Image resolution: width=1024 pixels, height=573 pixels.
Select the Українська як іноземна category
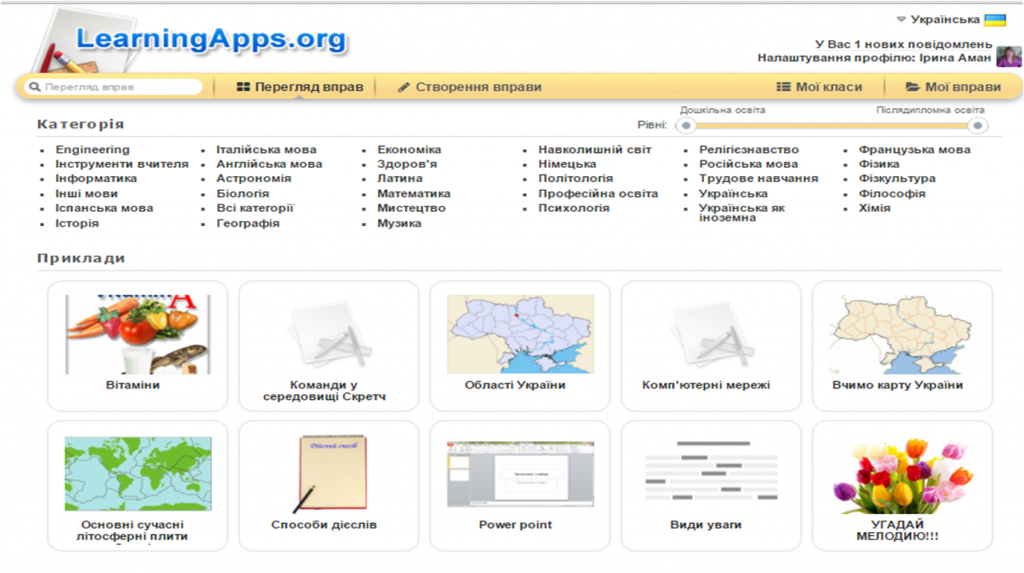[741, 213]
